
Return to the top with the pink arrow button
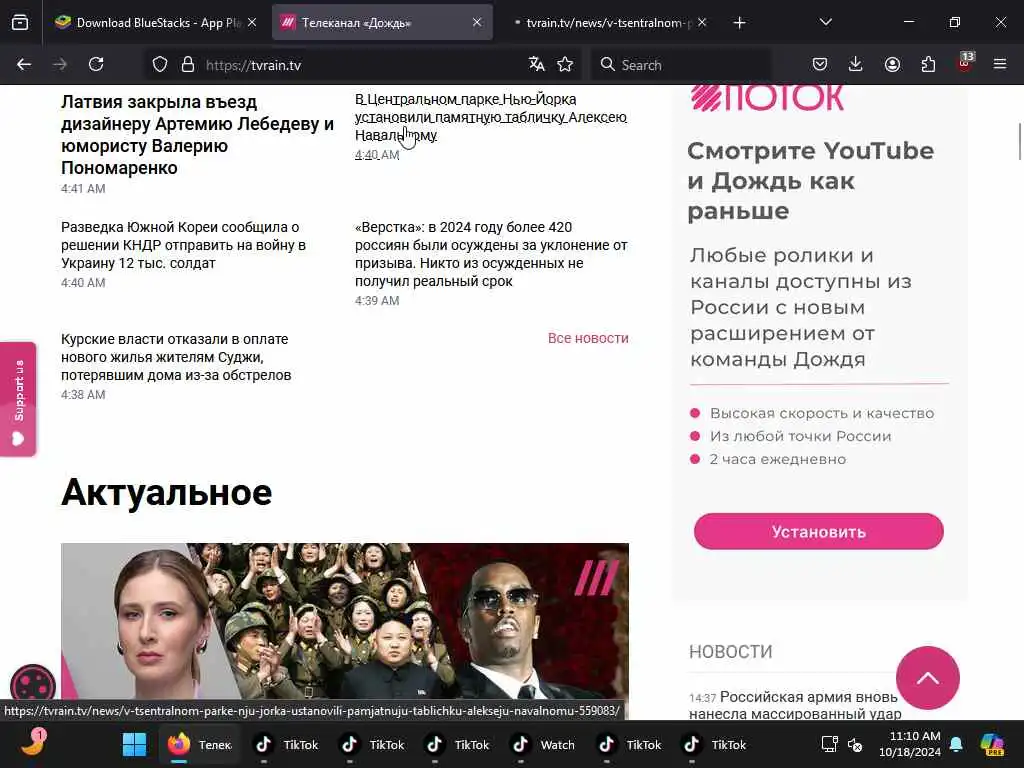927,678
